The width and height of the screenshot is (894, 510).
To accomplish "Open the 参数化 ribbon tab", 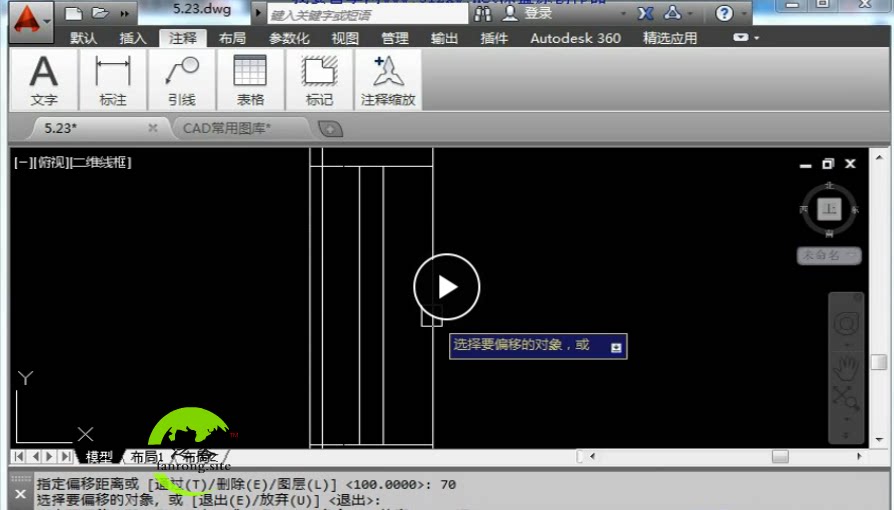I will coord(289,38).
